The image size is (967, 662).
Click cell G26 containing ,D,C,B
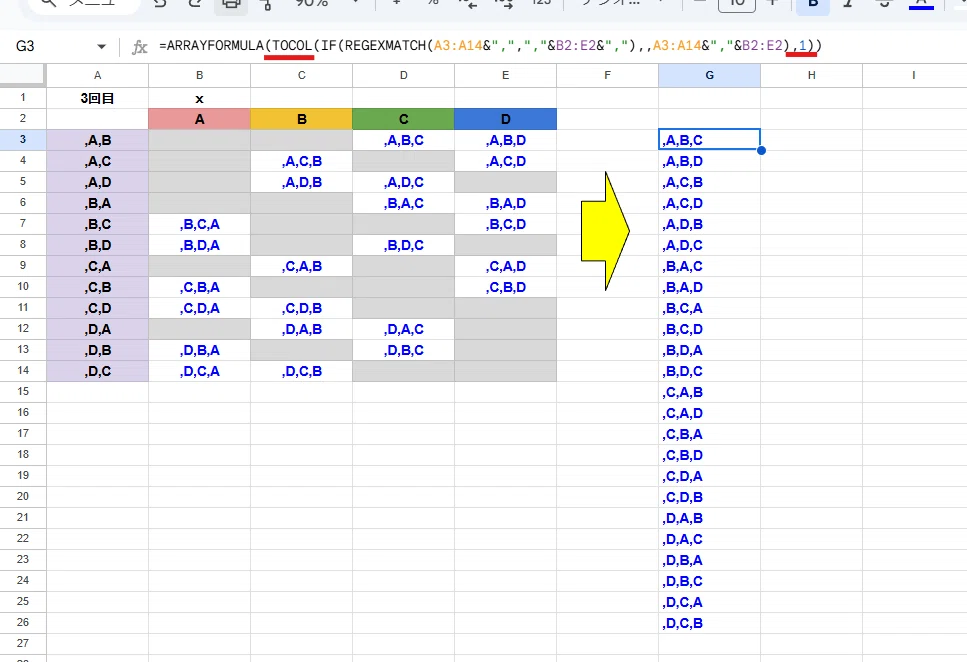(709, 623)
